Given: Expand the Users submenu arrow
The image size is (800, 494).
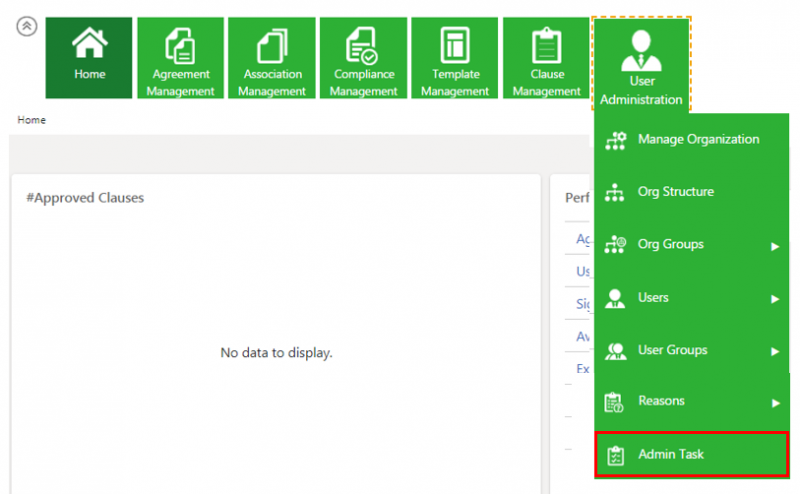Looking at the screenshot, I should [775, 299].
